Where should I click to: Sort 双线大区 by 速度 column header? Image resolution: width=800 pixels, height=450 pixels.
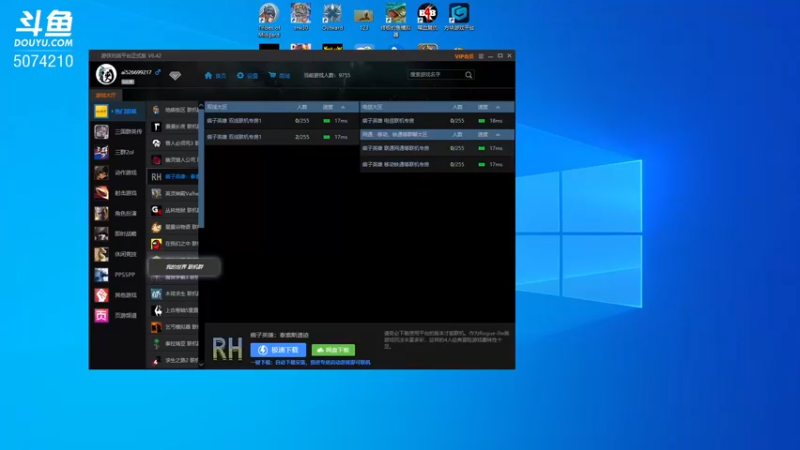coord(328,107)
